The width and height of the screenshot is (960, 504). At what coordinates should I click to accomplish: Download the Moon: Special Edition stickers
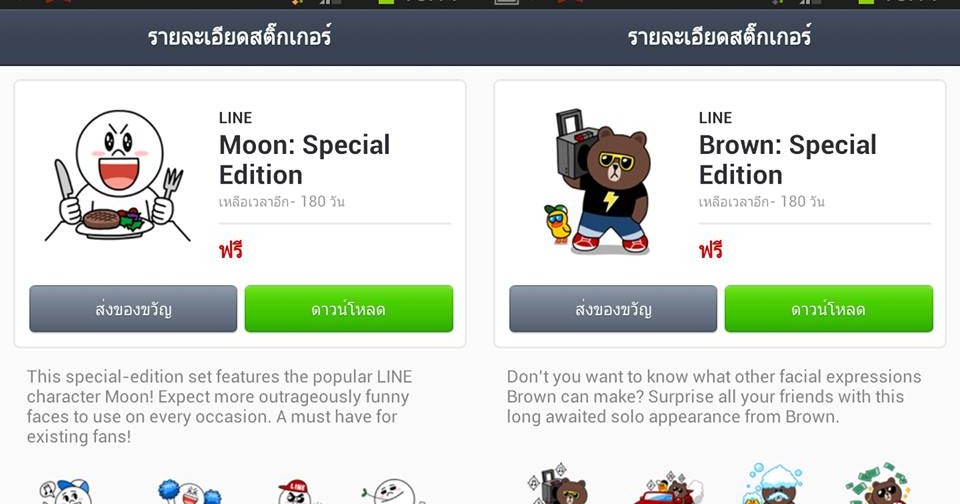[349, 309]
